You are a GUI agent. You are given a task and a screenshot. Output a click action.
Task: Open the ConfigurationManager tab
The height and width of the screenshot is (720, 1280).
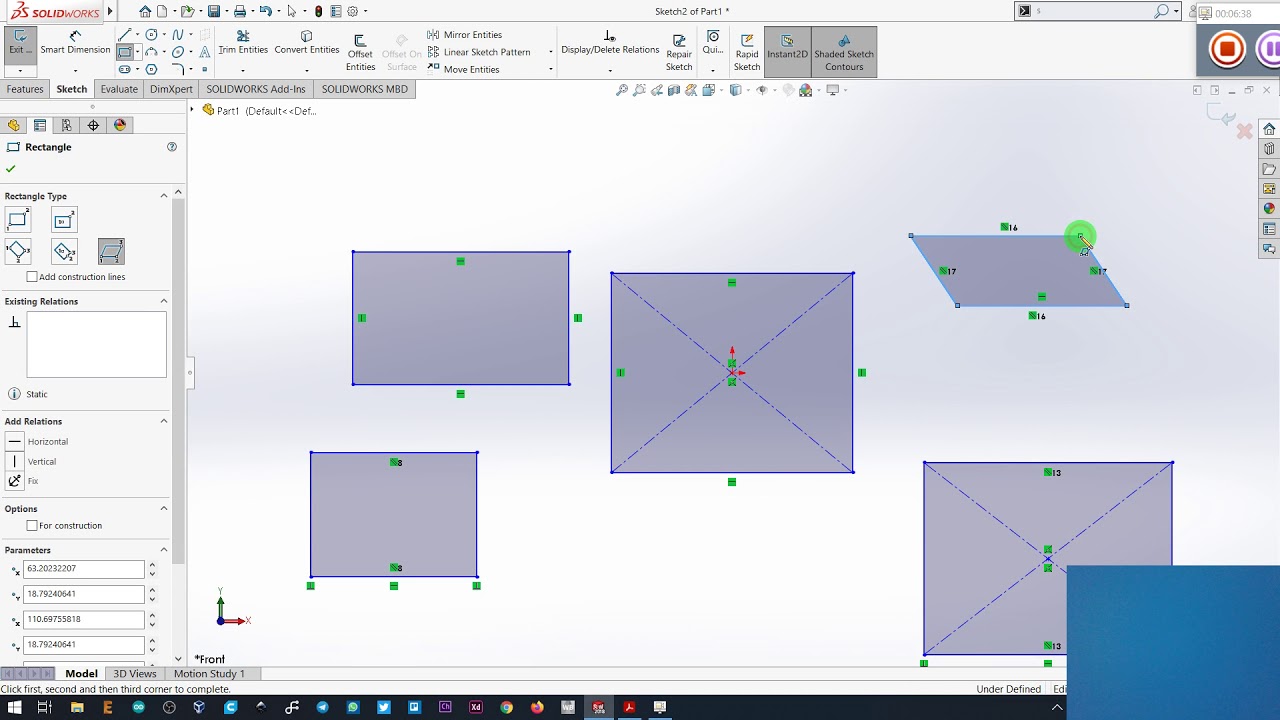pyautogui.click(x=67, y=125)
